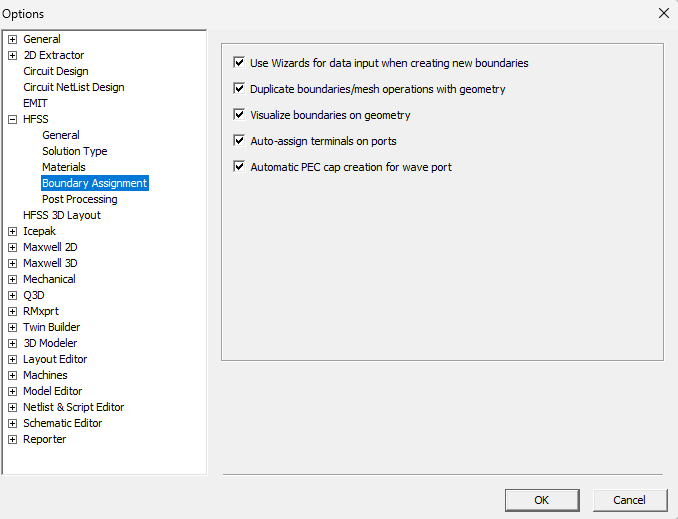Uncheck Duplicate boundaries/mesh operations with geometry
The height and width of the screenshot is (519, 678).
click(239, 89)
